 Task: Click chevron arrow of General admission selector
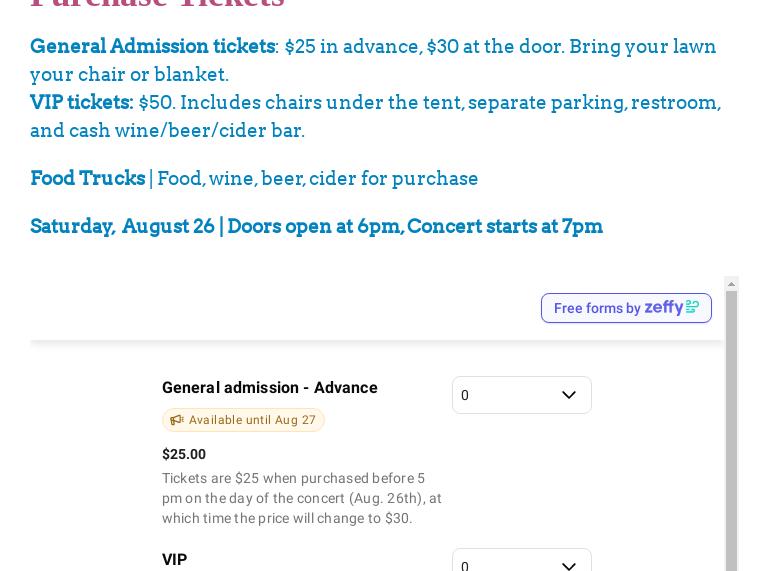coord(569,395)
